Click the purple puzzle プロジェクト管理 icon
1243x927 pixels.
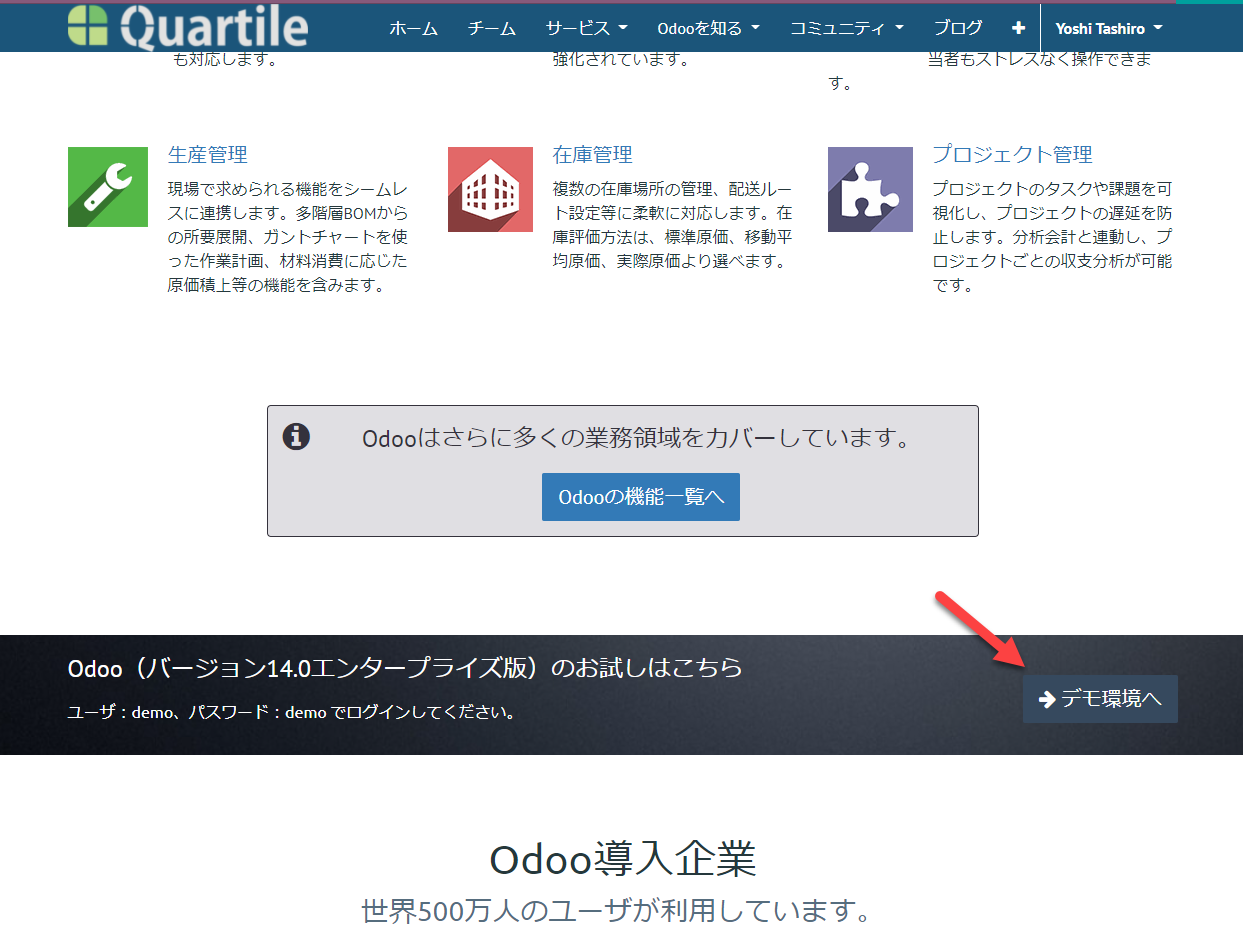[x=870, y=189]
